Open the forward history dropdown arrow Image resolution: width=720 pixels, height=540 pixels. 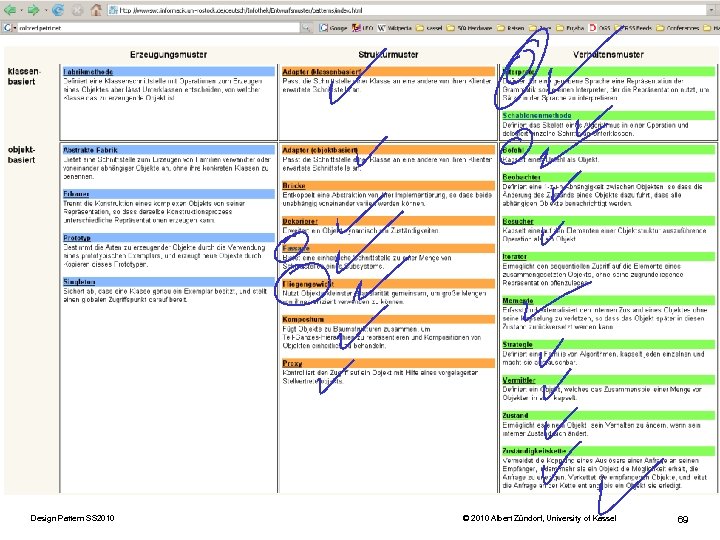point(45,10)
